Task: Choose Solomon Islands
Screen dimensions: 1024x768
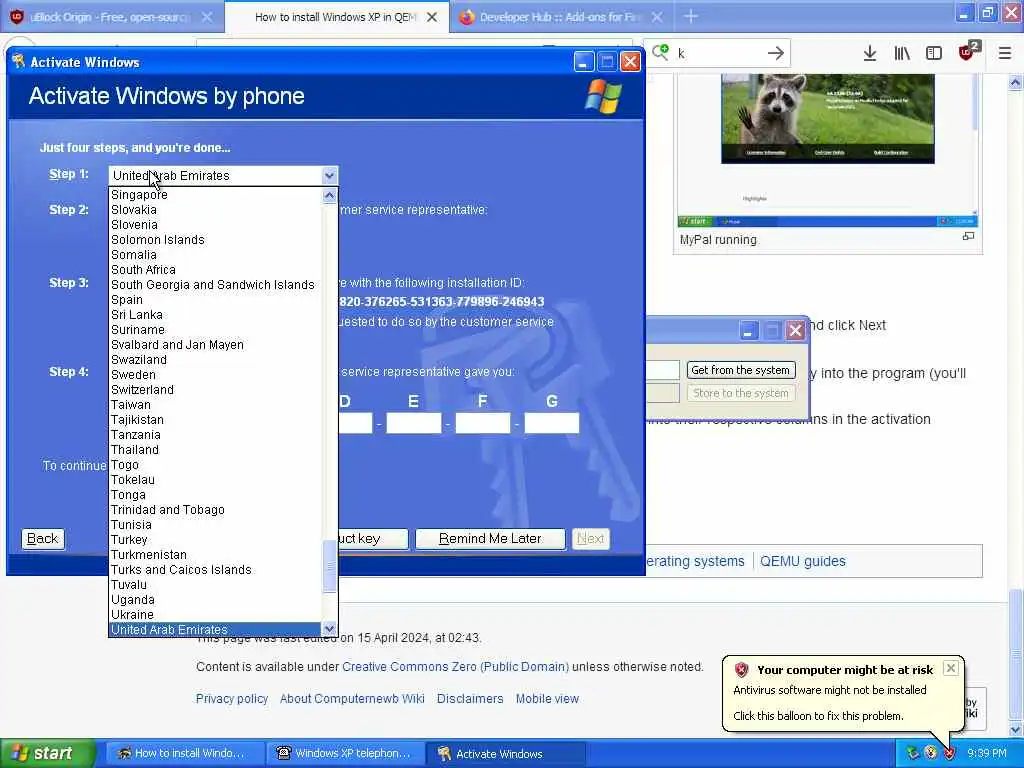Action: coord(215,240)
